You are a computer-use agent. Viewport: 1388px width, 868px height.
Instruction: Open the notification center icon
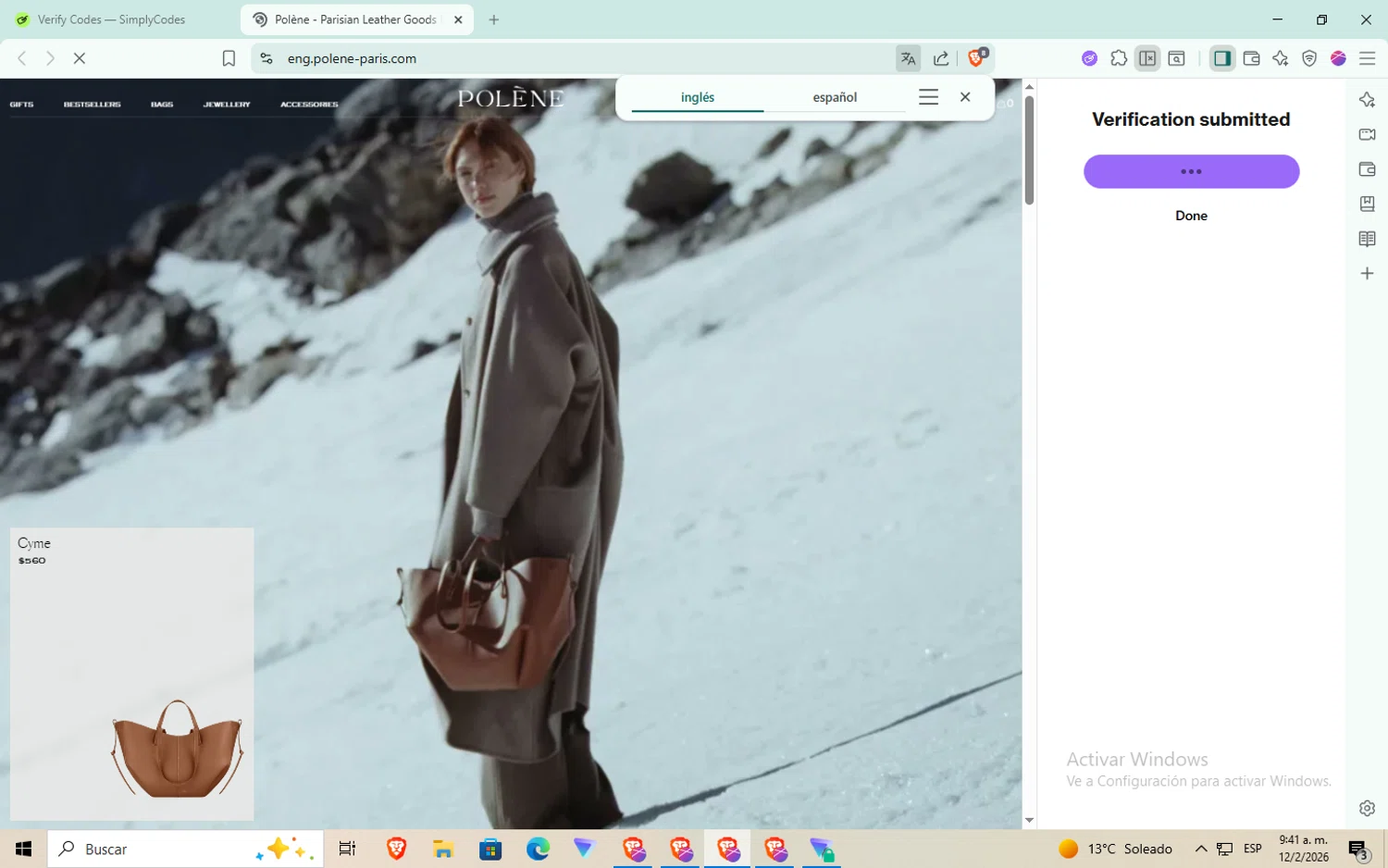tap(1358, 849)
